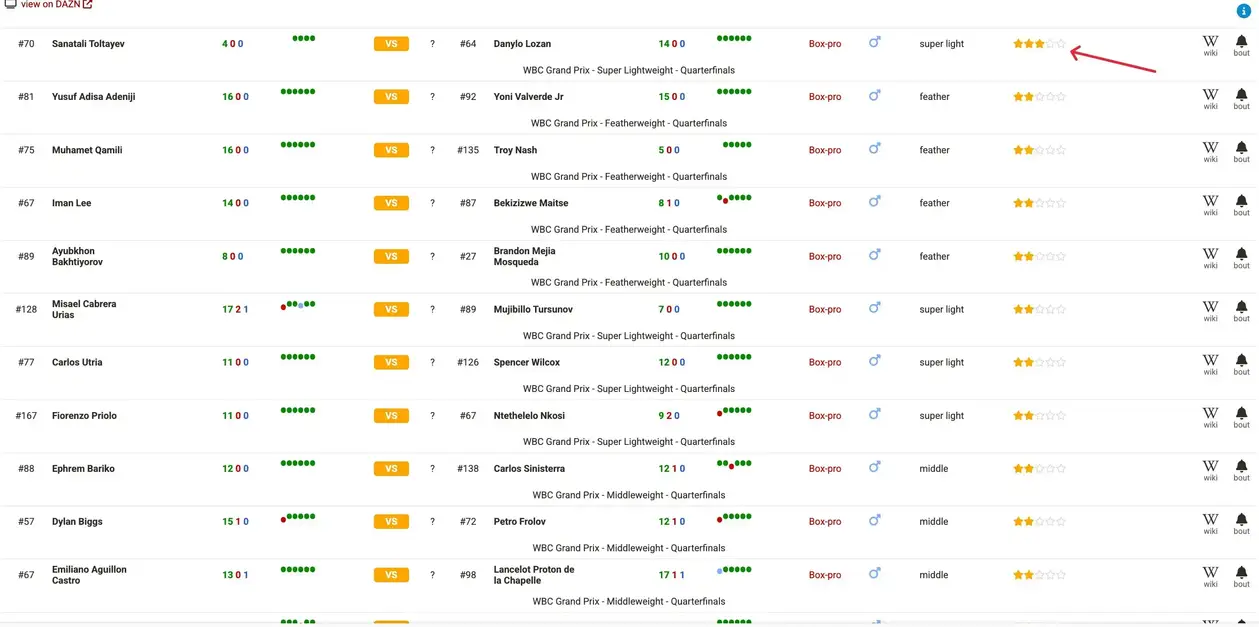Open Lancelot Proton de la Chapelle profile
The width and height of the screenshot is (1259, 627).
534,575
